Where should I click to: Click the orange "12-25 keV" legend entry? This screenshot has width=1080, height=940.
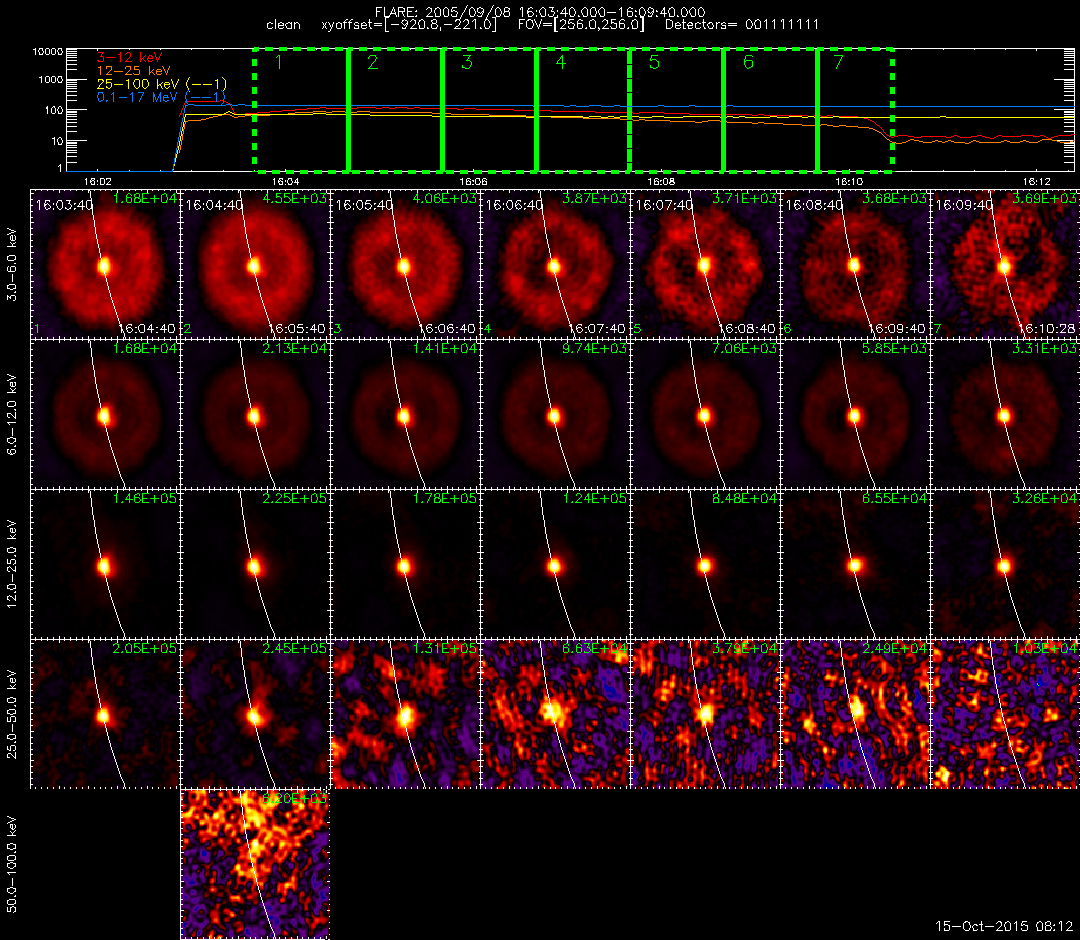133,70
